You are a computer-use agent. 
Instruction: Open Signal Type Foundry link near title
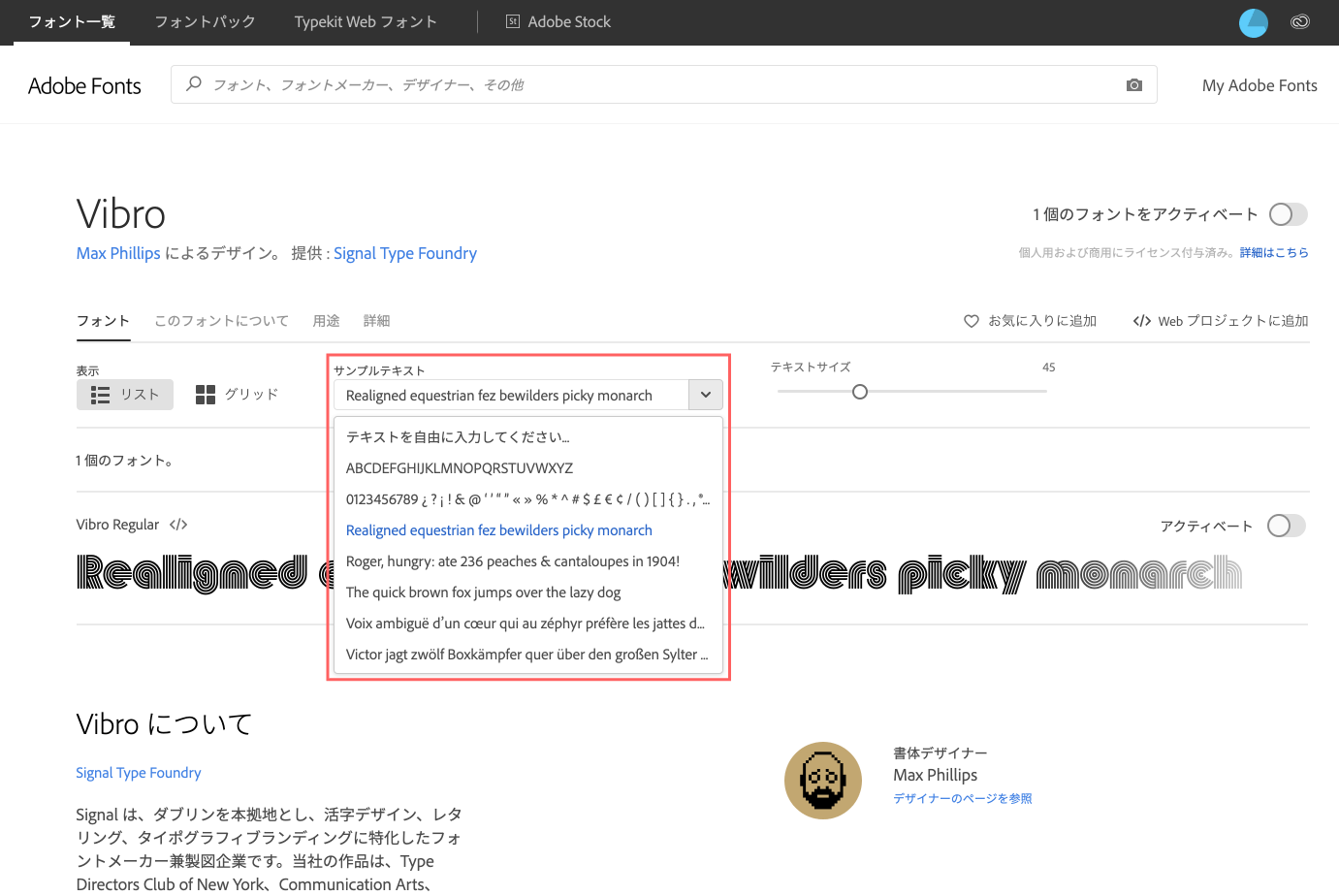point(405,253)
